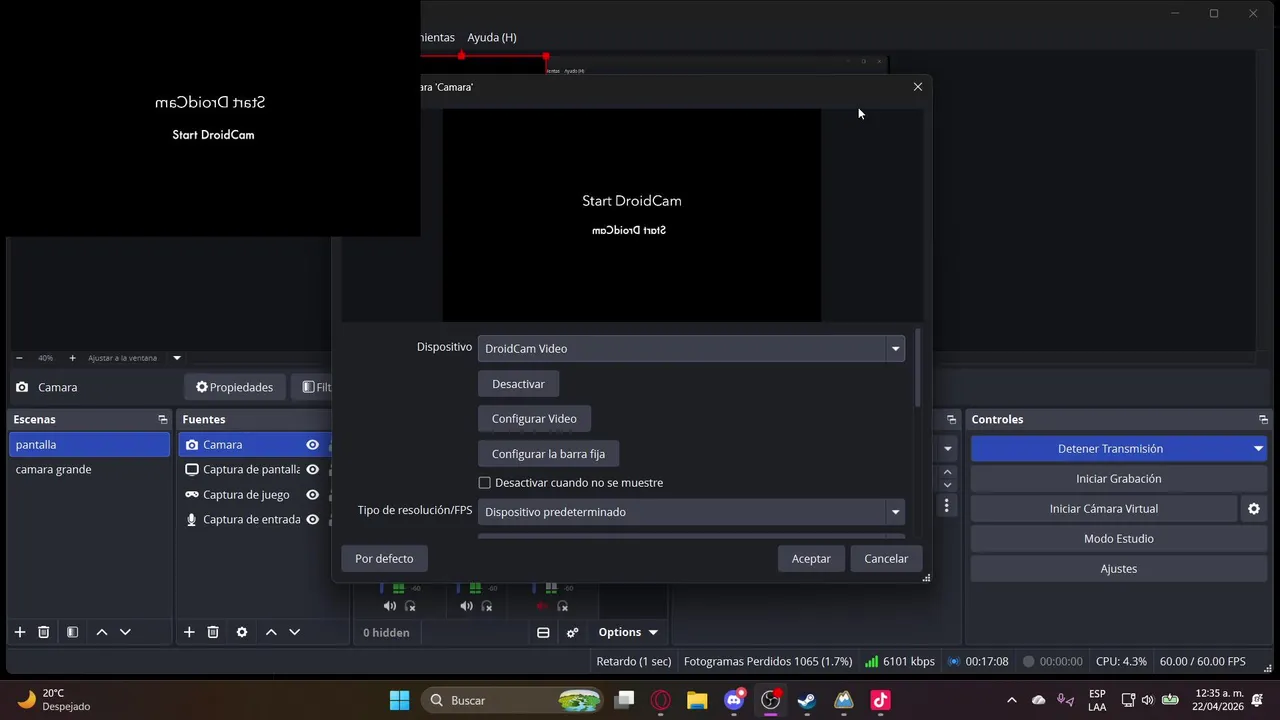Click 'Configurar la barra fija' button
1280x720 pixels.
(548, 454)
